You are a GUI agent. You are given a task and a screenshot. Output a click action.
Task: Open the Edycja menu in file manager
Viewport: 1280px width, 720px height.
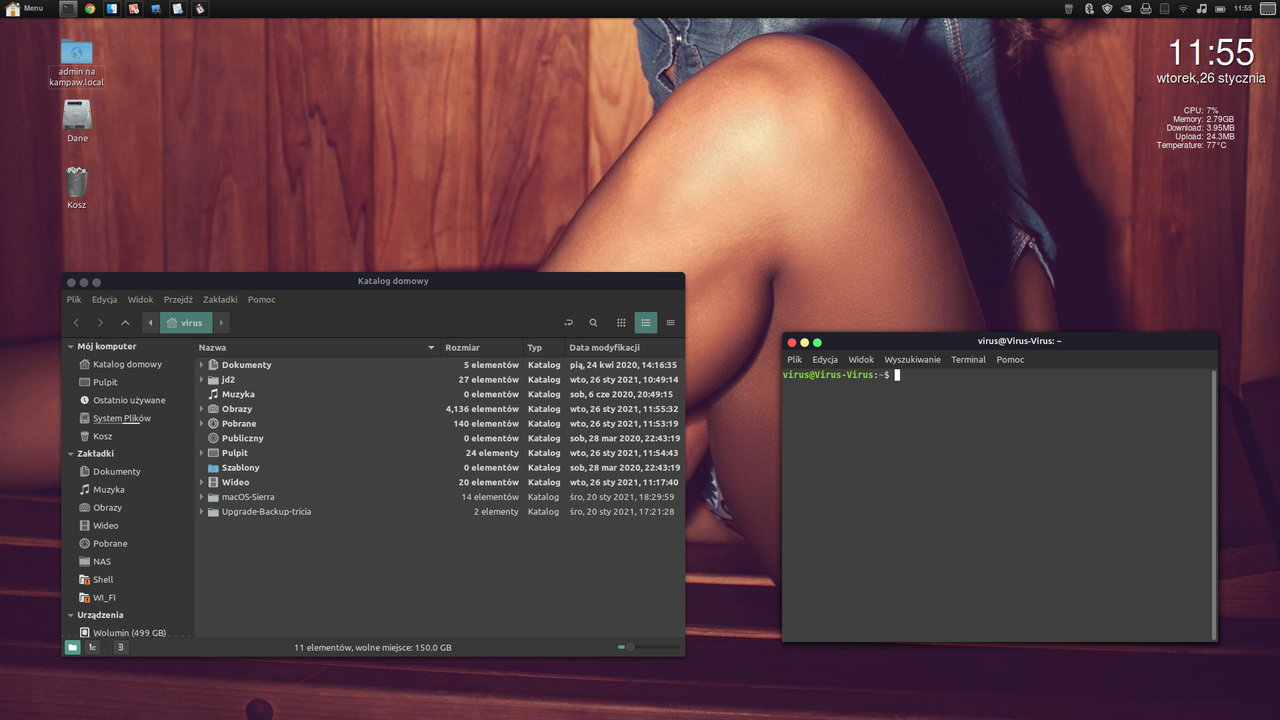104,299
